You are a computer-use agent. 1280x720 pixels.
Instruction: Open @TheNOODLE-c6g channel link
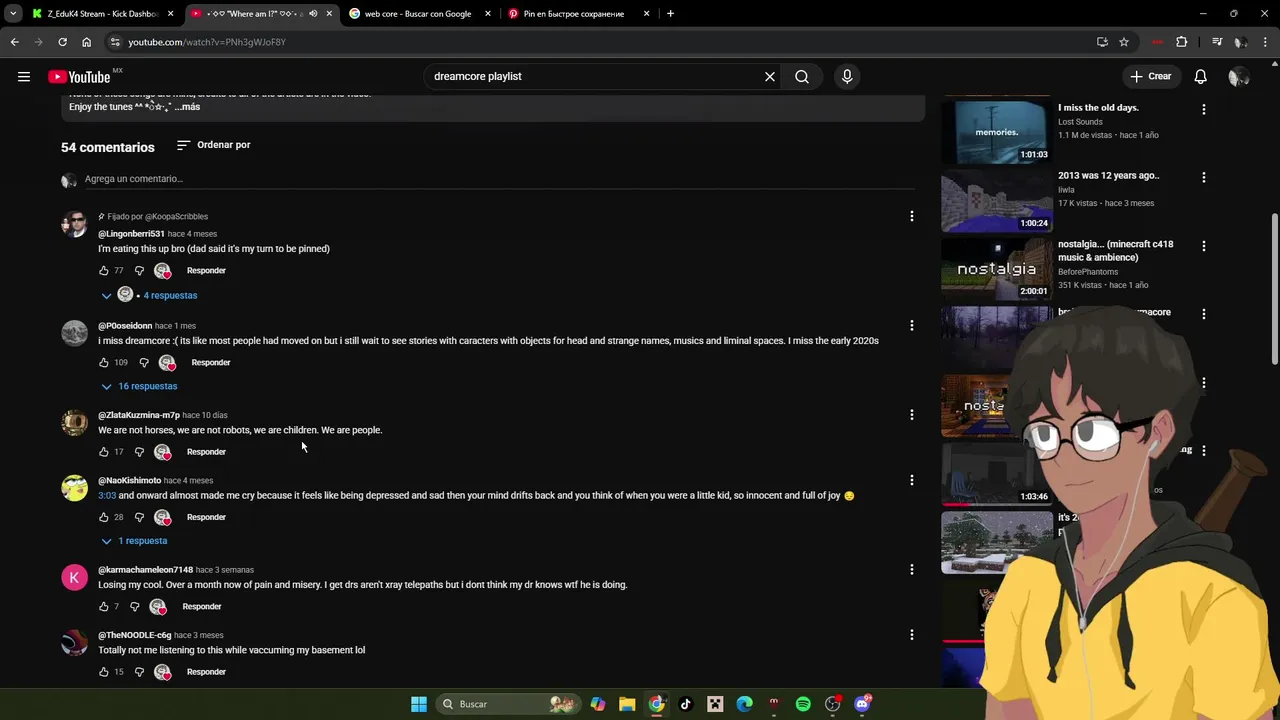coord(135,635)
